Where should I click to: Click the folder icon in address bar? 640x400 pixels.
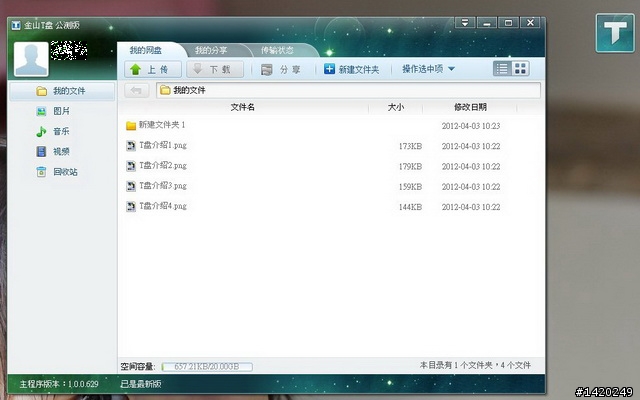[x=165, y=90]
